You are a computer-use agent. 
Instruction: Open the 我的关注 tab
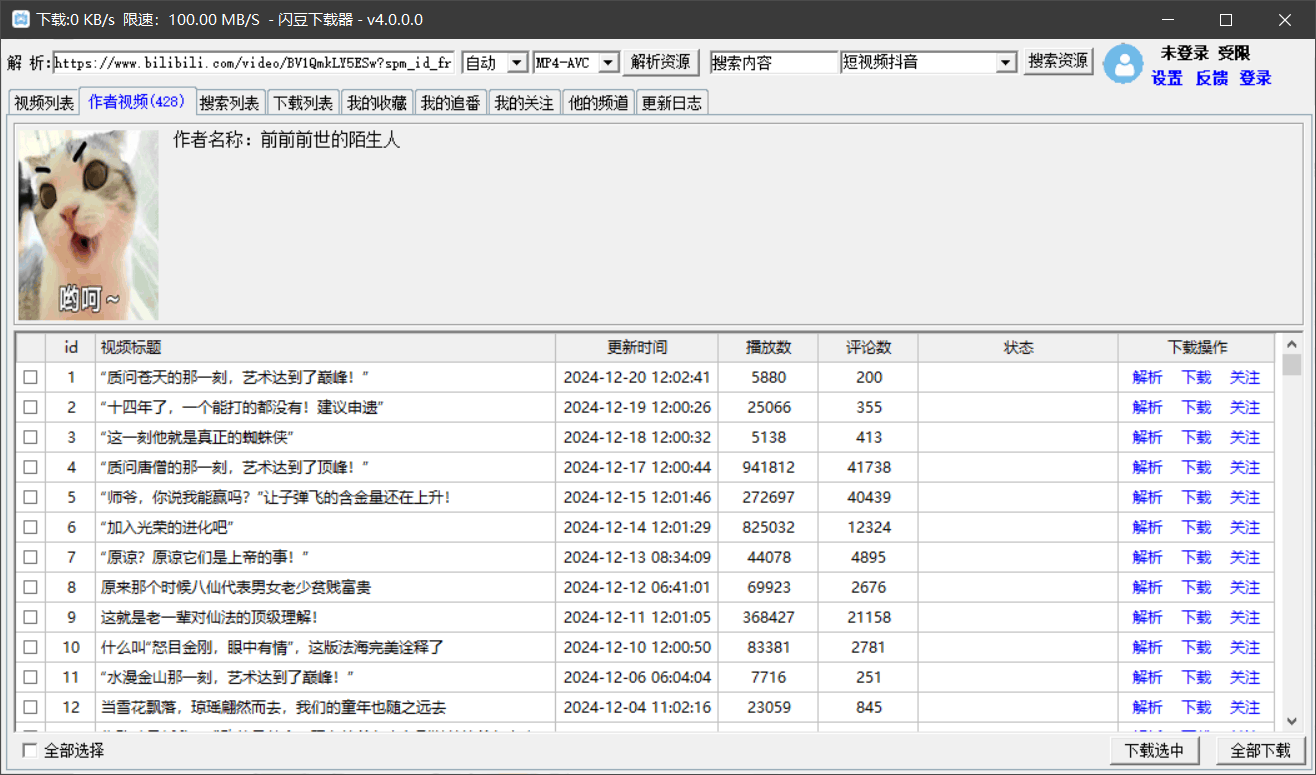pos(525,103)
